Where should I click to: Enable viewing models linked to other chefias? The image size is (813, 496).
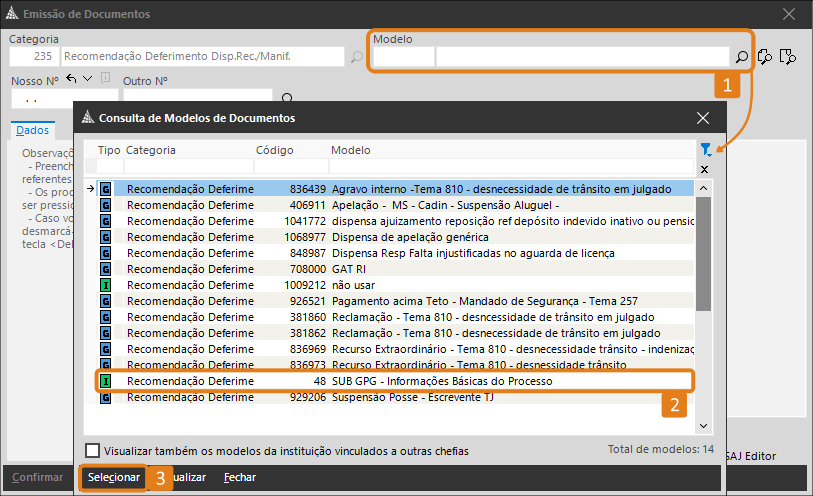[93, 451]
